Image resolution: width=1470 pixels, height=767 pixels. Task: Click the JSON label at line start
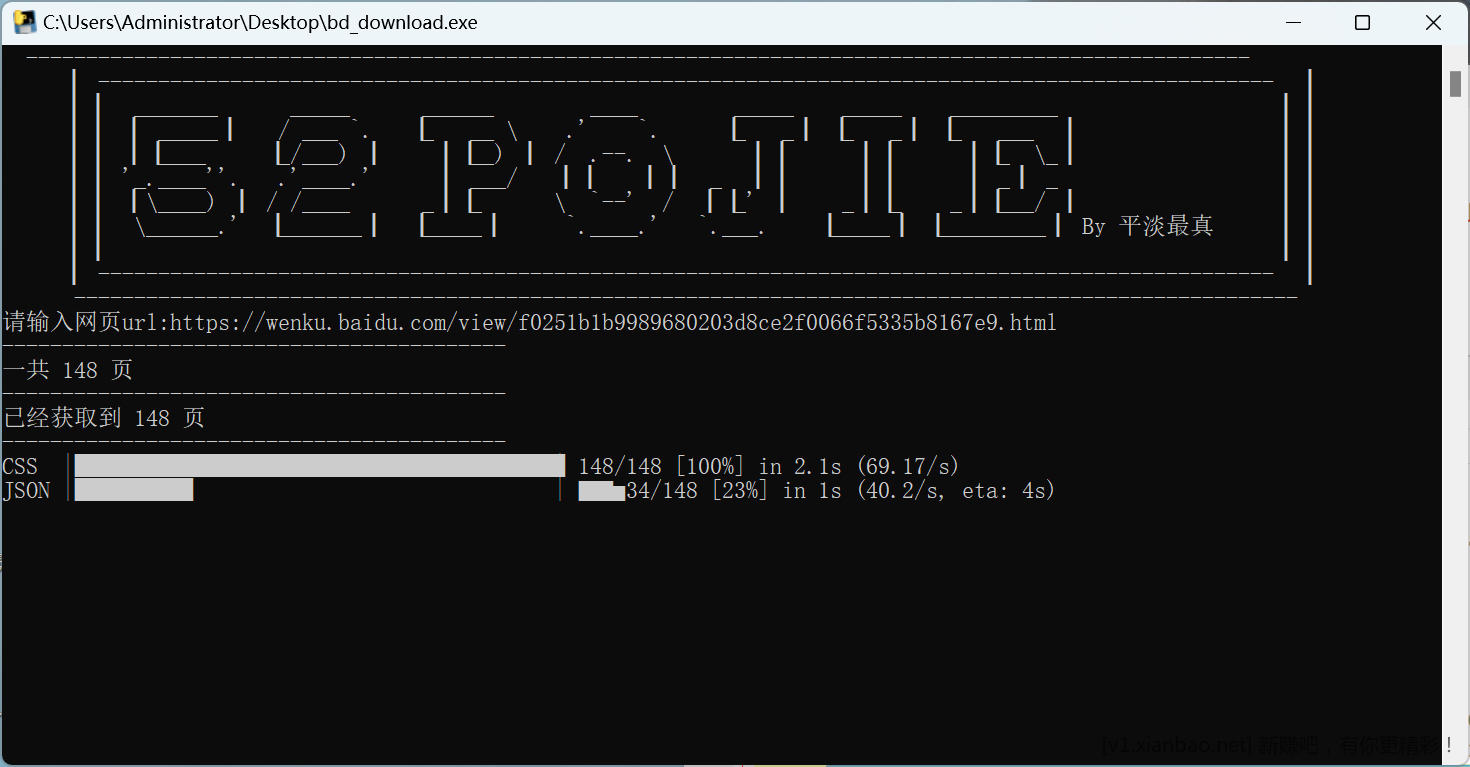(x=26, y=491)
